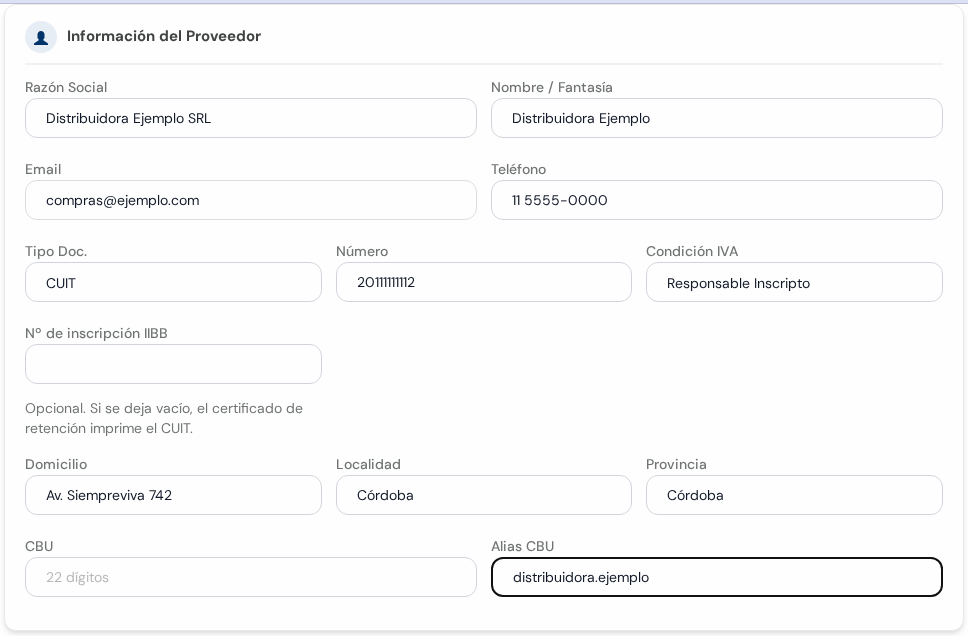Click the Teléfono field showing 11 5555-0000

(717, 200)
